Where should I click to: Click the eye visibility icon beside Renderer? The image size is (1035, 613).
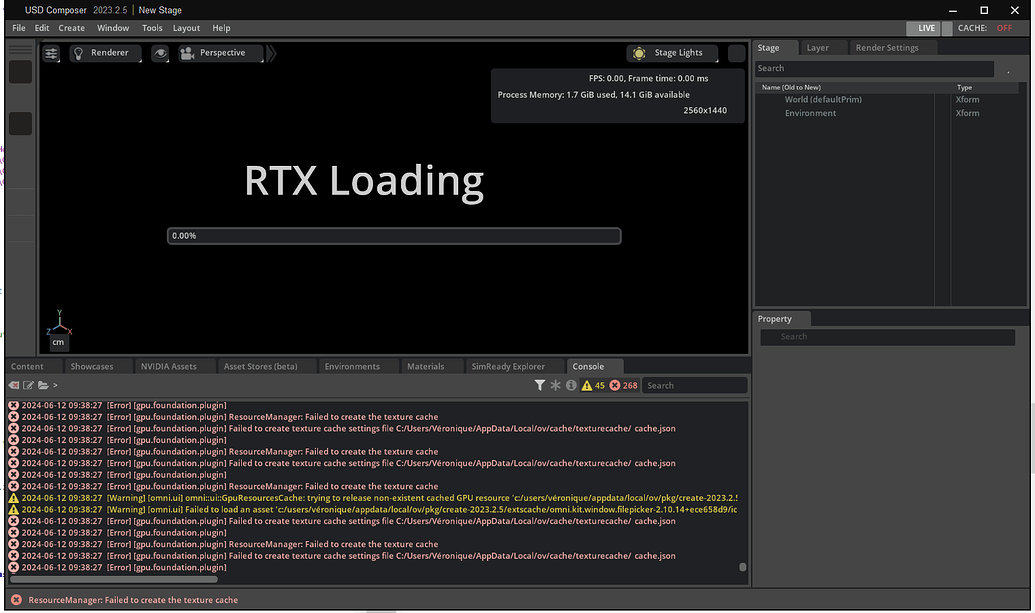[161, 53]
